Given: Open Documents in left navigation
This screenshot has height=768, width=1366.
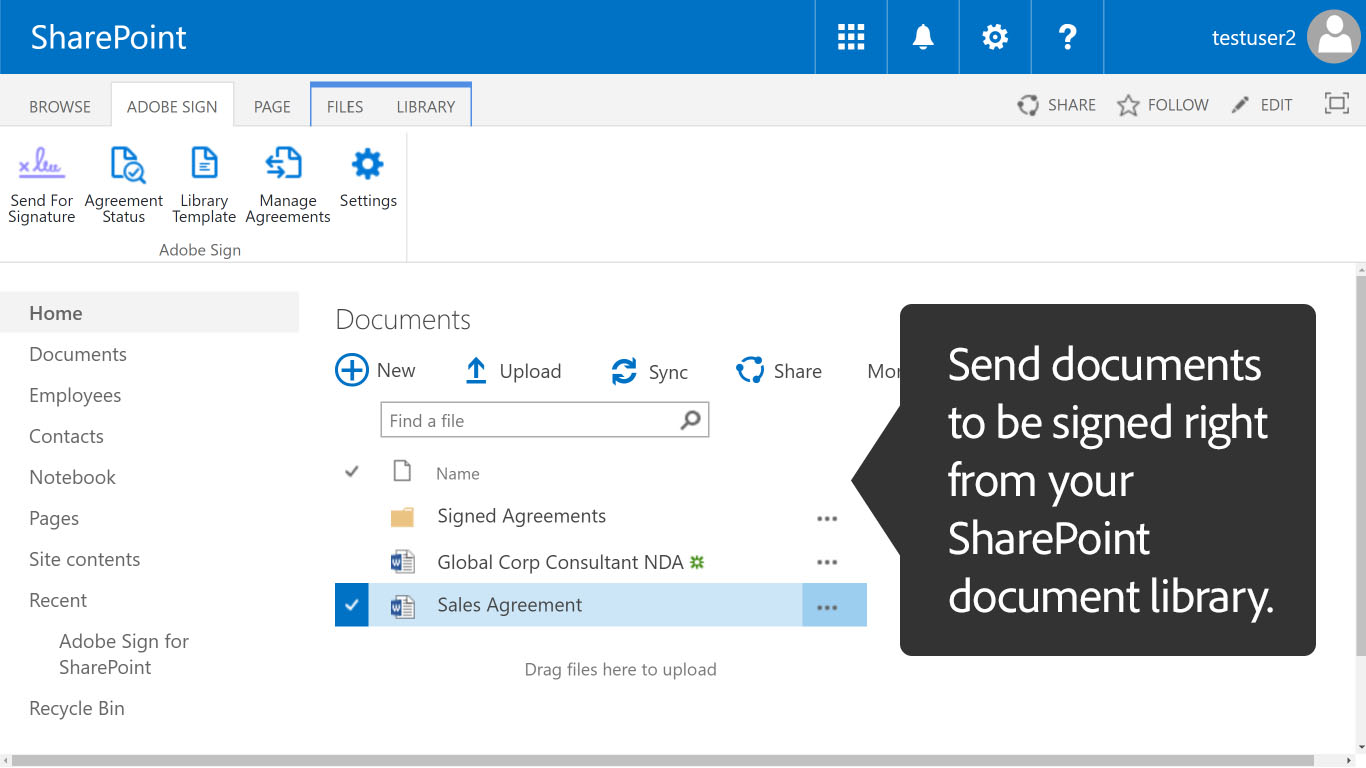Looking at the screenshot, I should (x=78, y=354).
